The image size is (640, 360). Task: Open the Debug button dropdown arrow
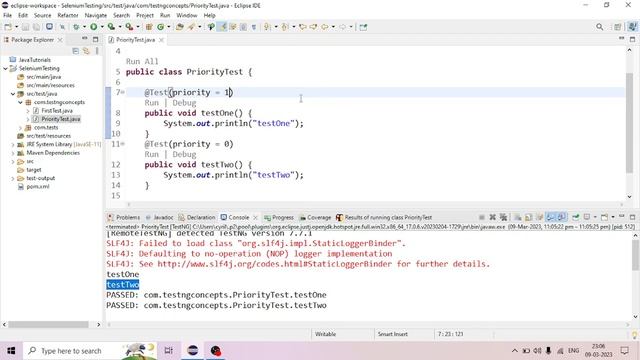(84, 27)
